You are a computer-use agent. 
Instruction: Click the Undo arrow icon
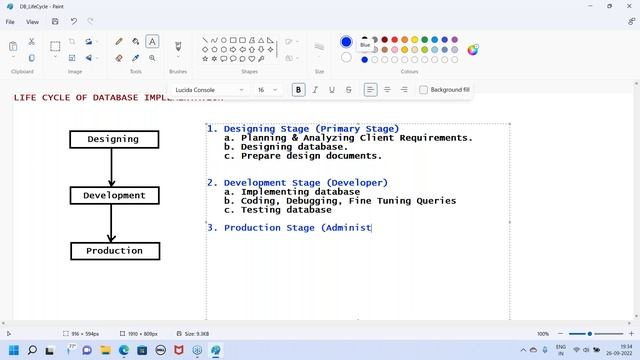coord(73,21)
